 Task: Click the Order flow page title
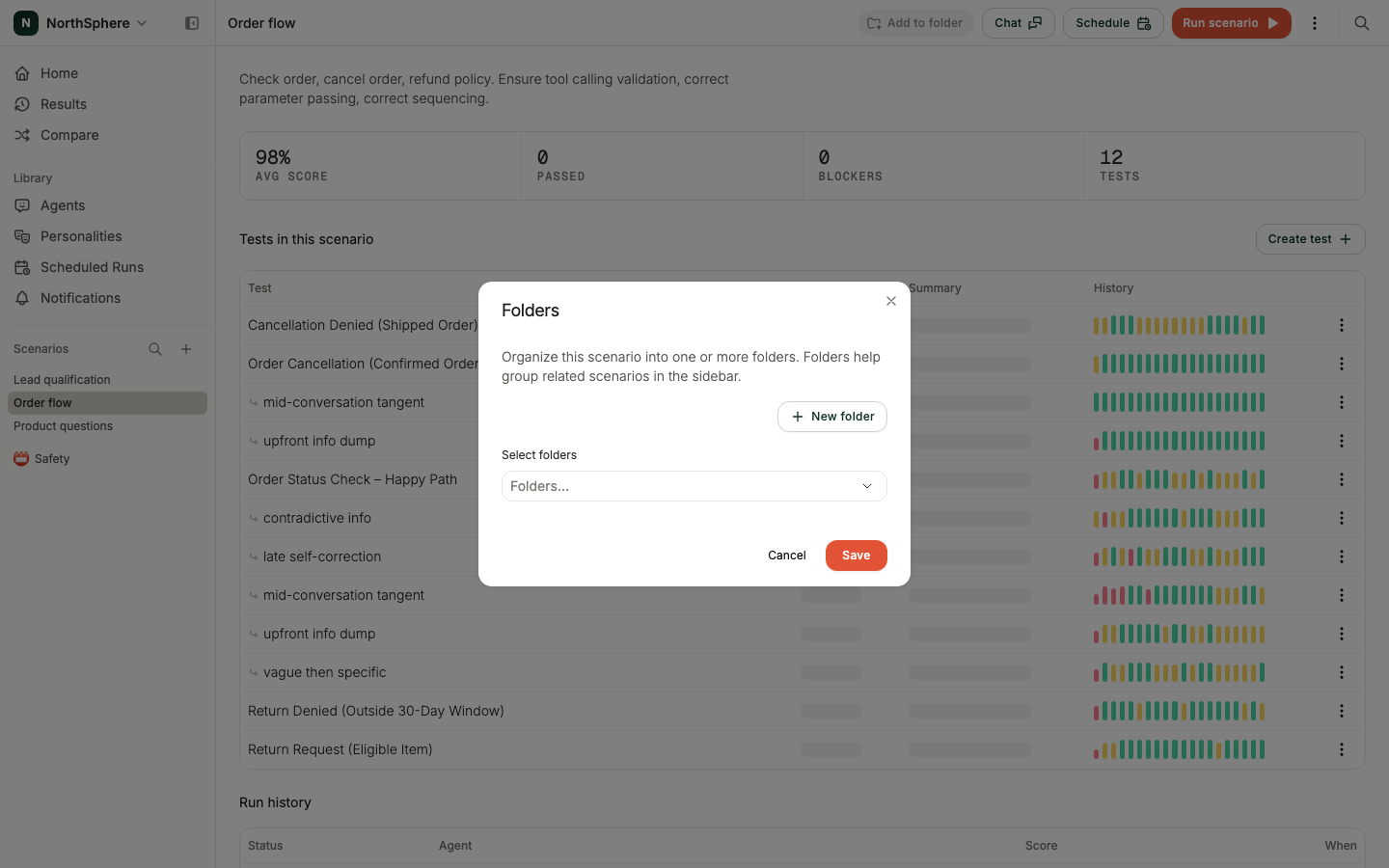coord(261,23)
